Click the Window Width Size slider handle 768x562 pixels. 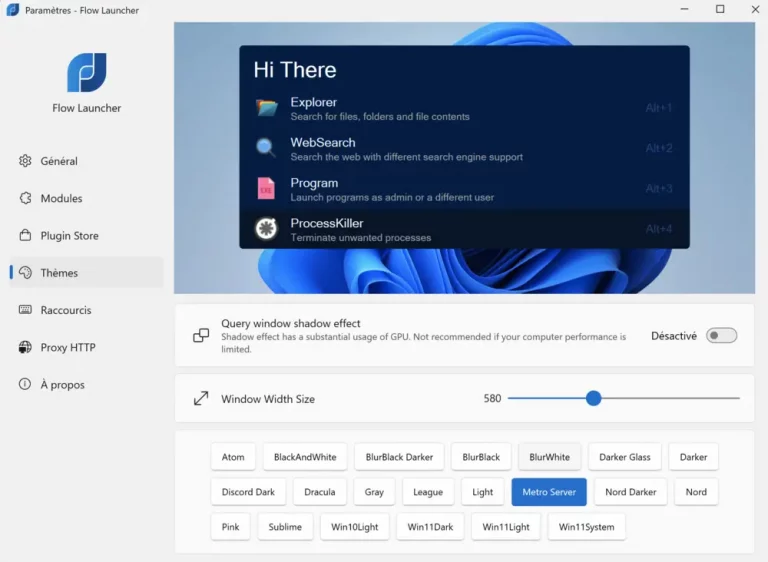(593, 398)
